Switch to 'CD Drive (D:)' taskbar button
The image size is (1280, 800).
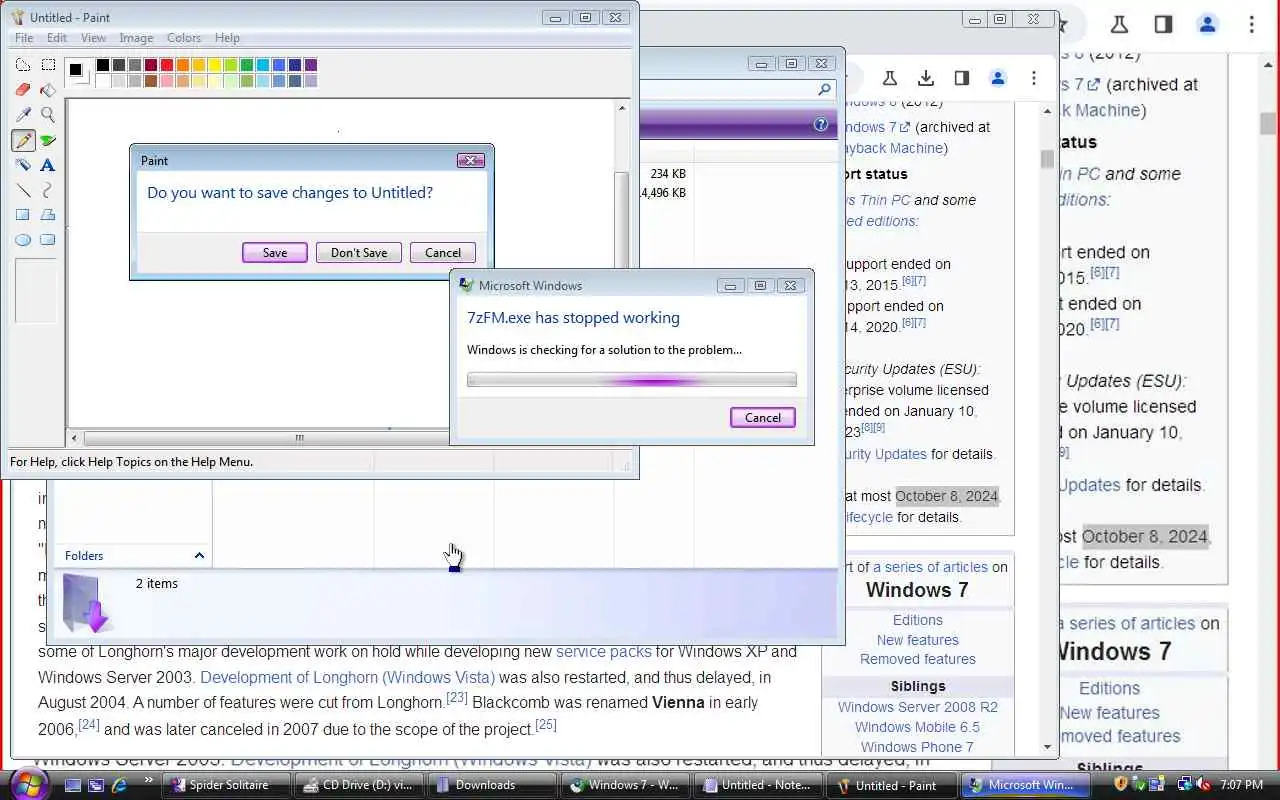click(x=360, y=785)
